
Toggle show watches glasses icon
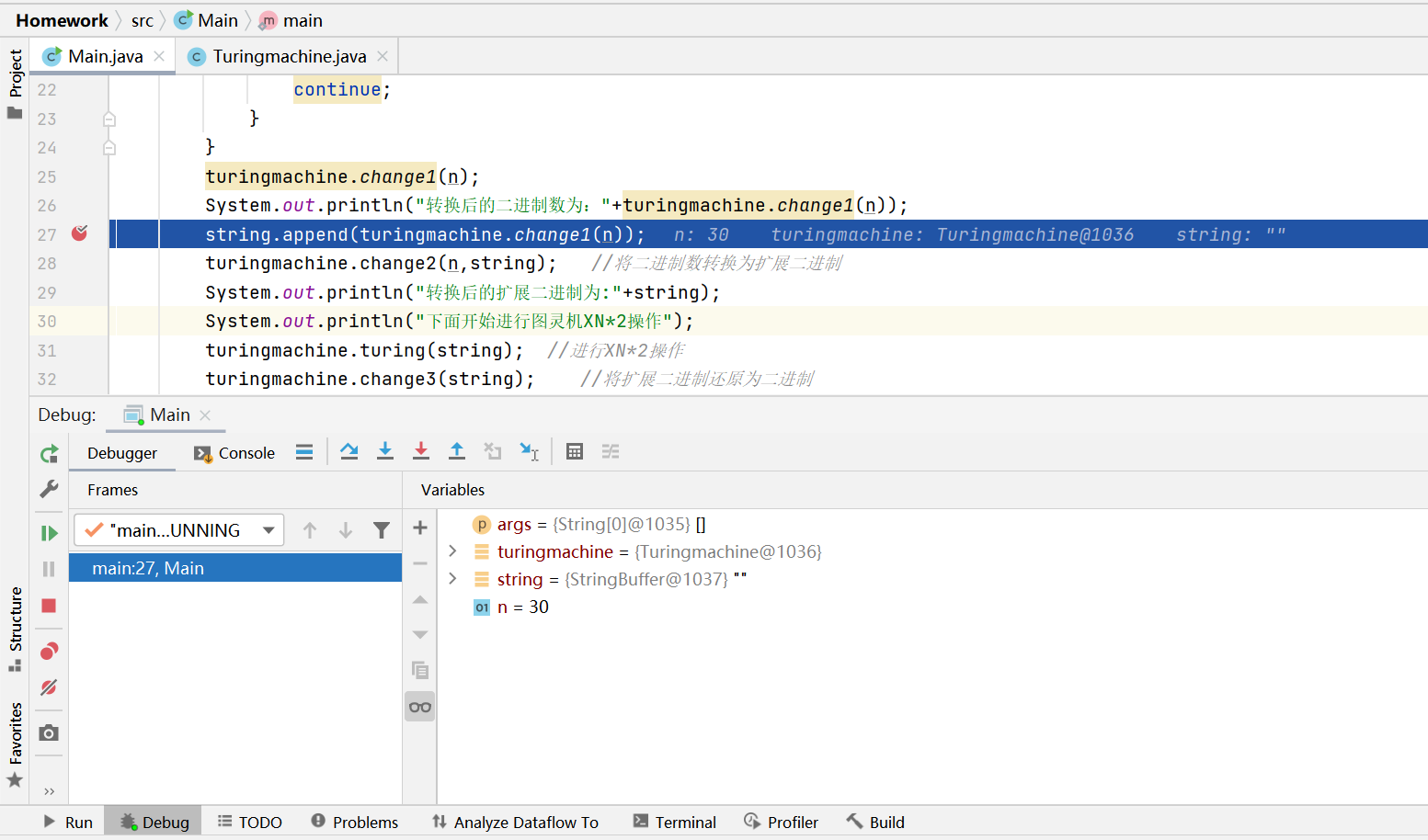420,707
